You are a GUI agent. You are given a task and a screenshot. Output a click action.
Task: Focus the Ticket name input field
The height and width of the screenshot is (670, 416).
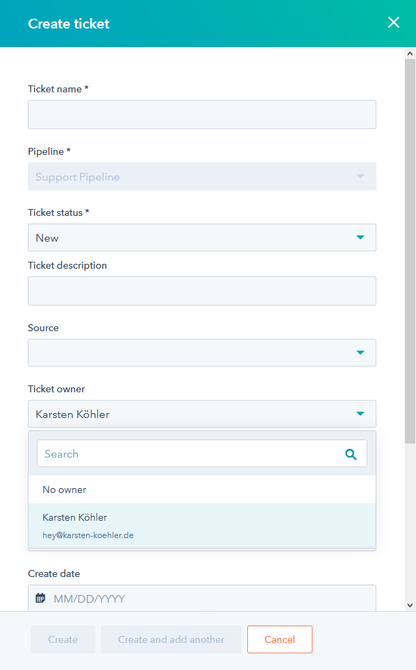pos(202,115)
